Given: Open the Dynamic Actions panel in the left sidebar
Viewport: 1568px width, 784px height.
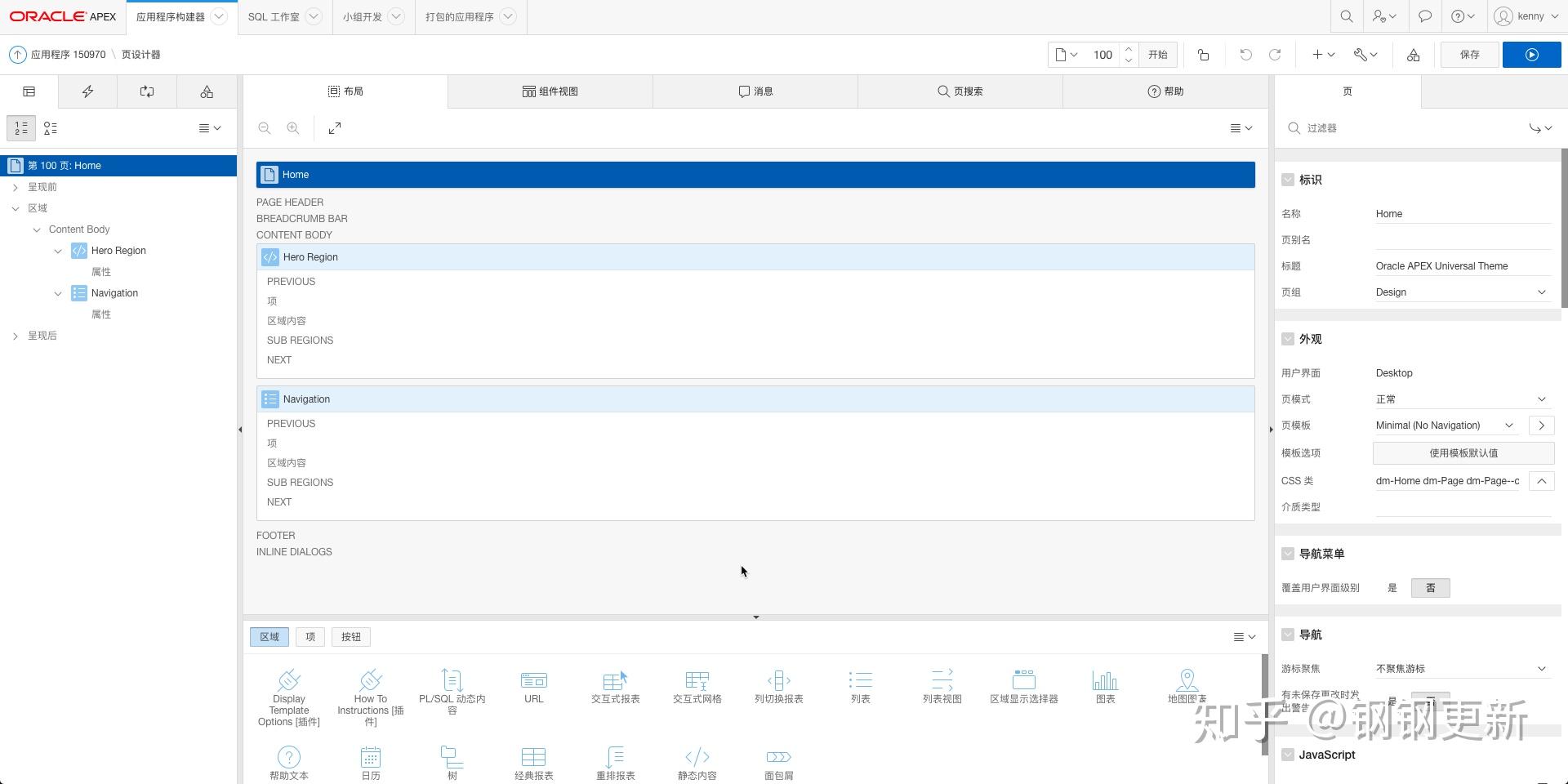Looking at the screenshot, I should [87, 91].
